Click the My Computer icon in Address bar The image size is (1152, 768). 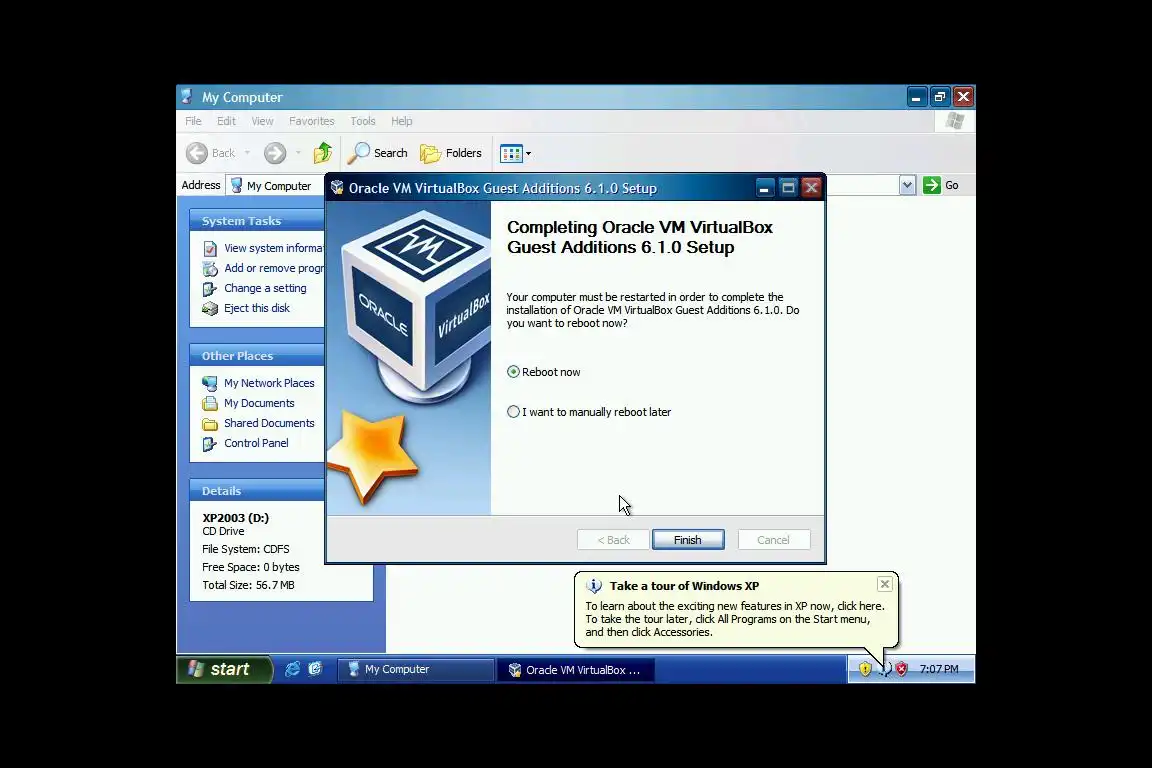point(237,185)
